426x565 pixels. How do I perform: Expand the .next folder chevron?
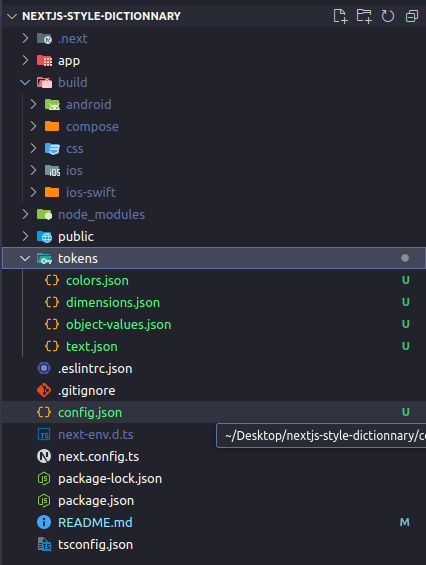(x=25, y=38)
